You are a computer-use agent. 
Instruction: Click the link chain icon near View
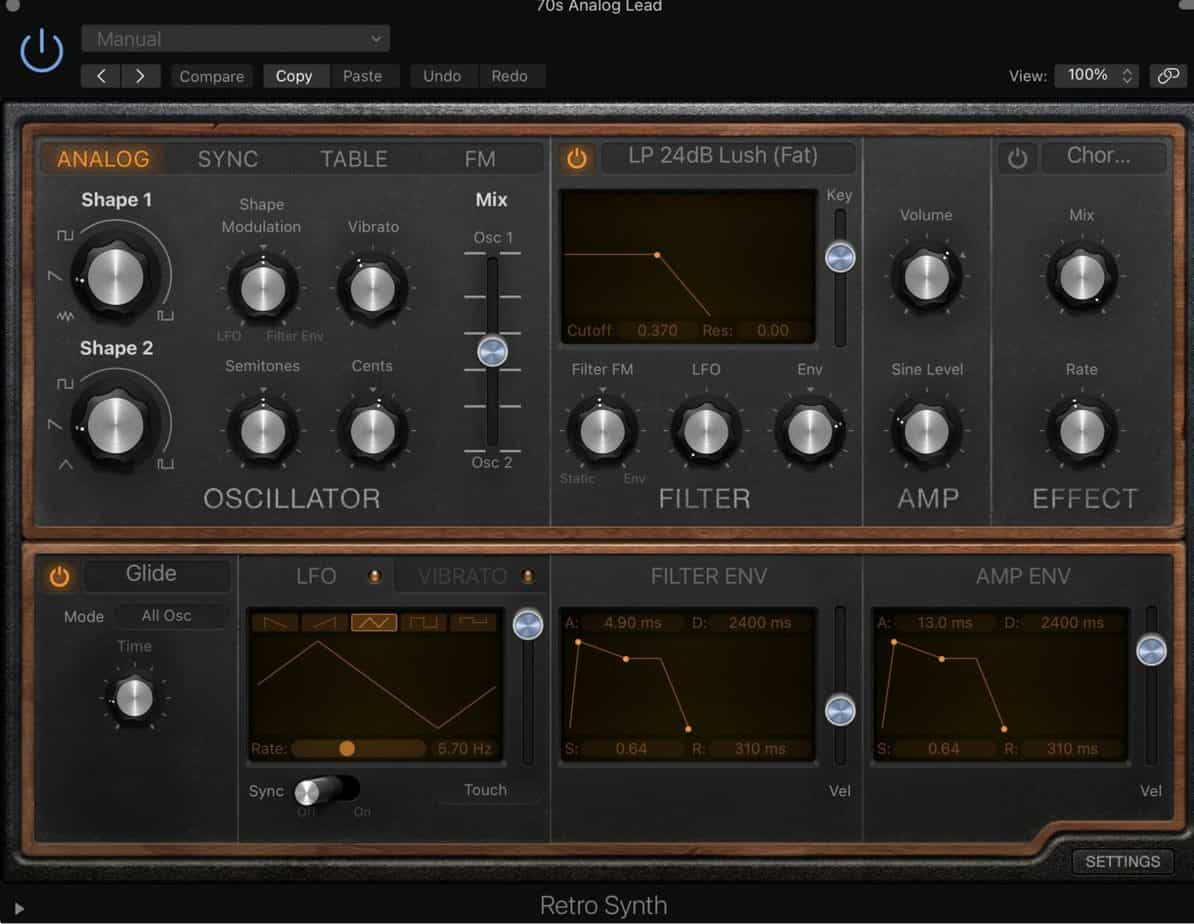(1169, 75)
